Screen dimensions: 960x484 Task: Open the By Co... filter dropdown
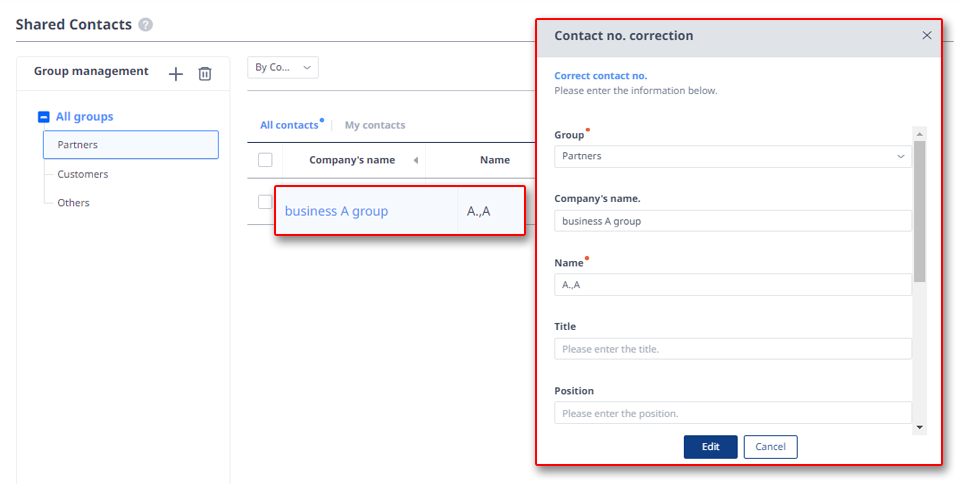click(x=283, y=67)
